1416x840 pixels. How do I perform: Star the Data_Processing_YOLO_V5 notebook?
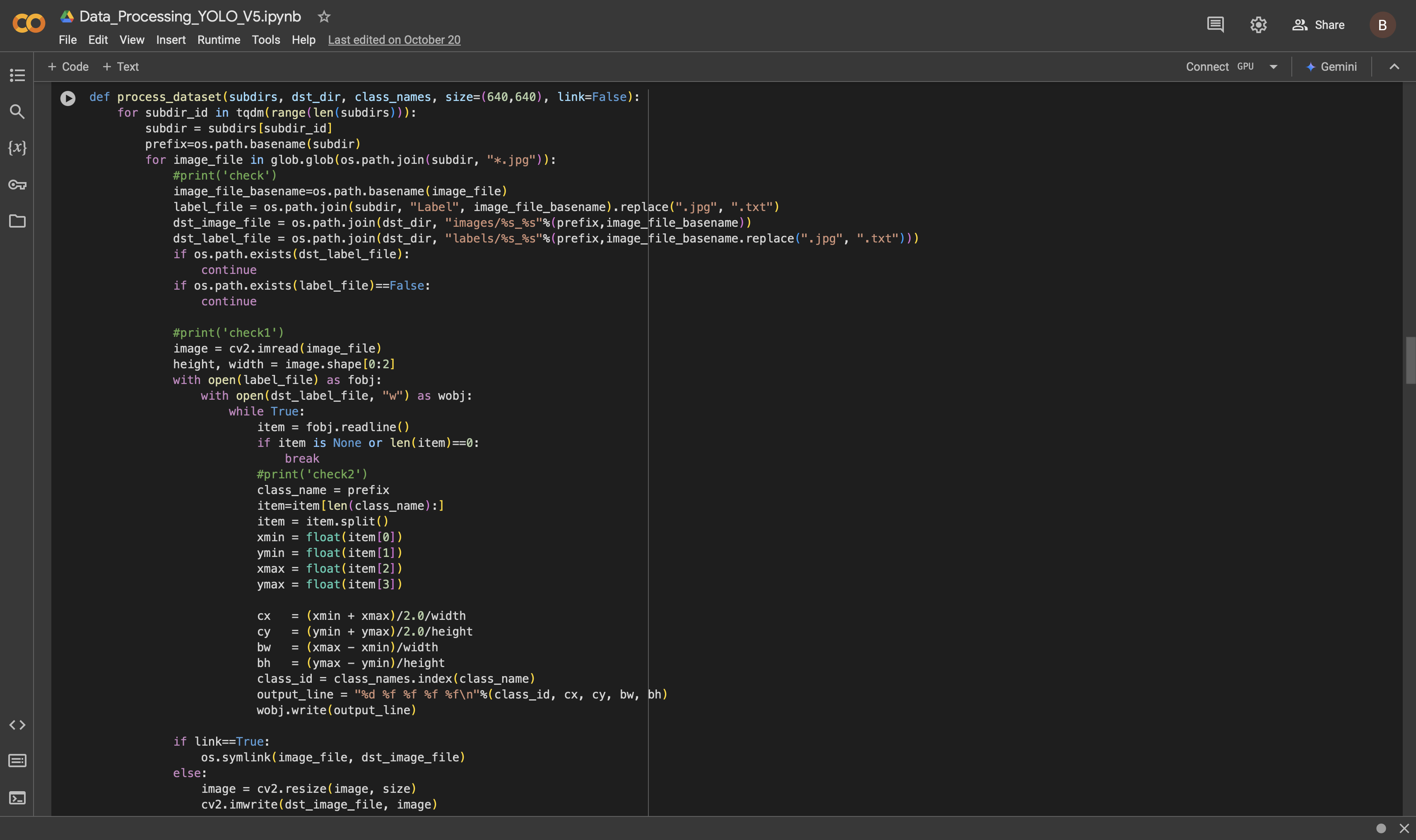[324, 17]
